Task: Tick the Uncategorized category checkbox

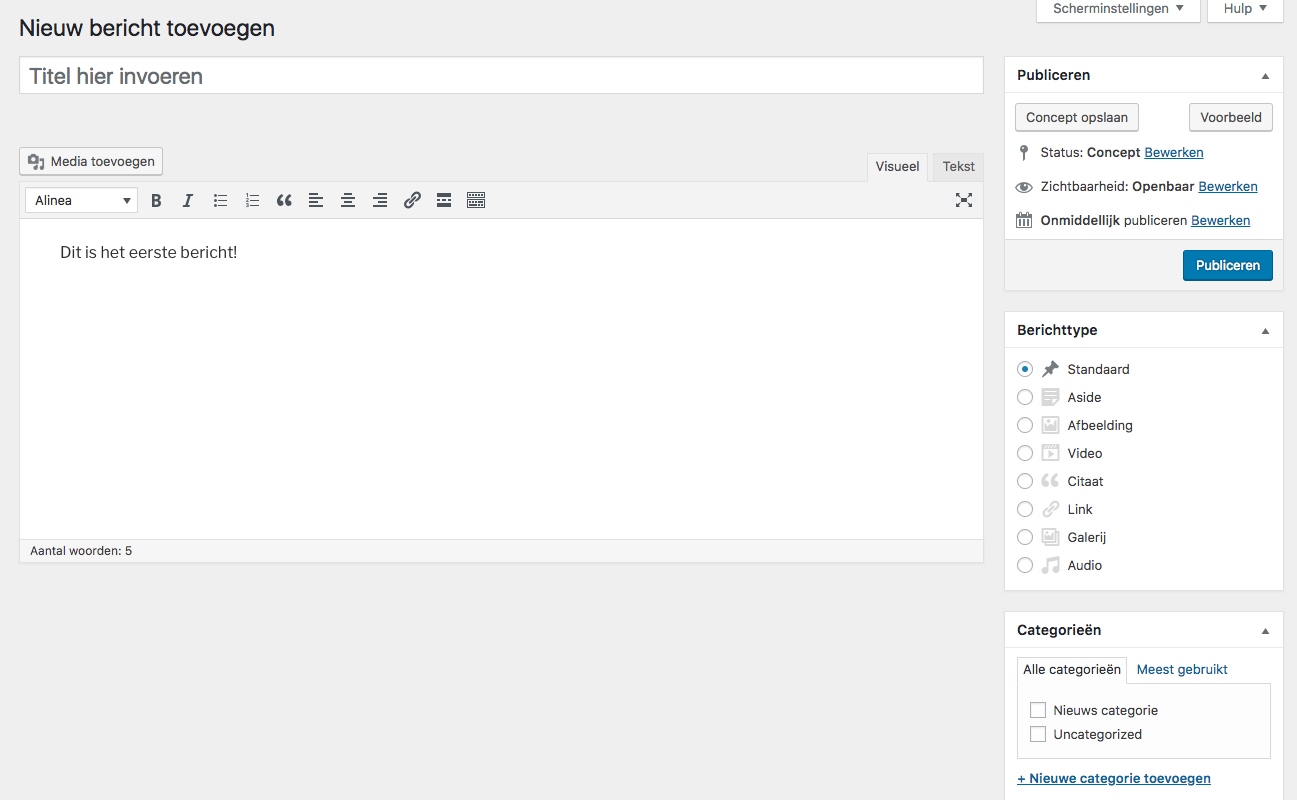Action: point(1038,734)
